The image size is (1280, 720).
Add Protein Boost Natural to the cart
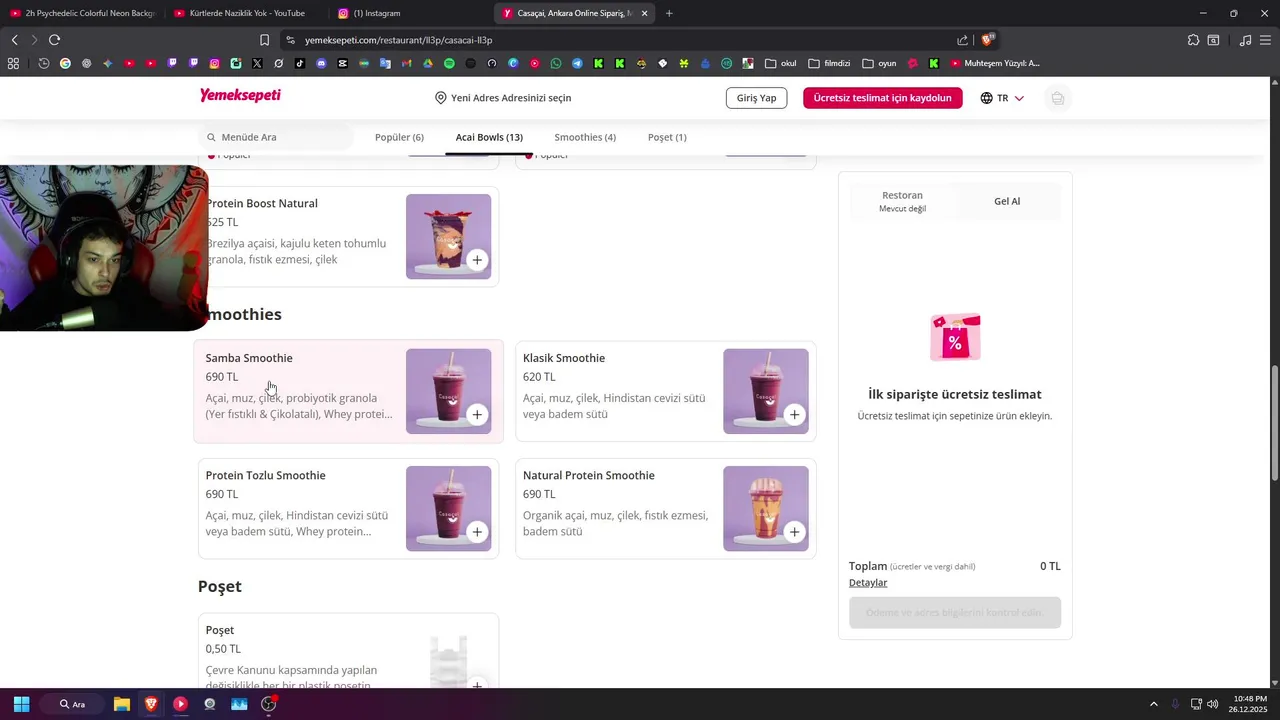pos(477,259)
